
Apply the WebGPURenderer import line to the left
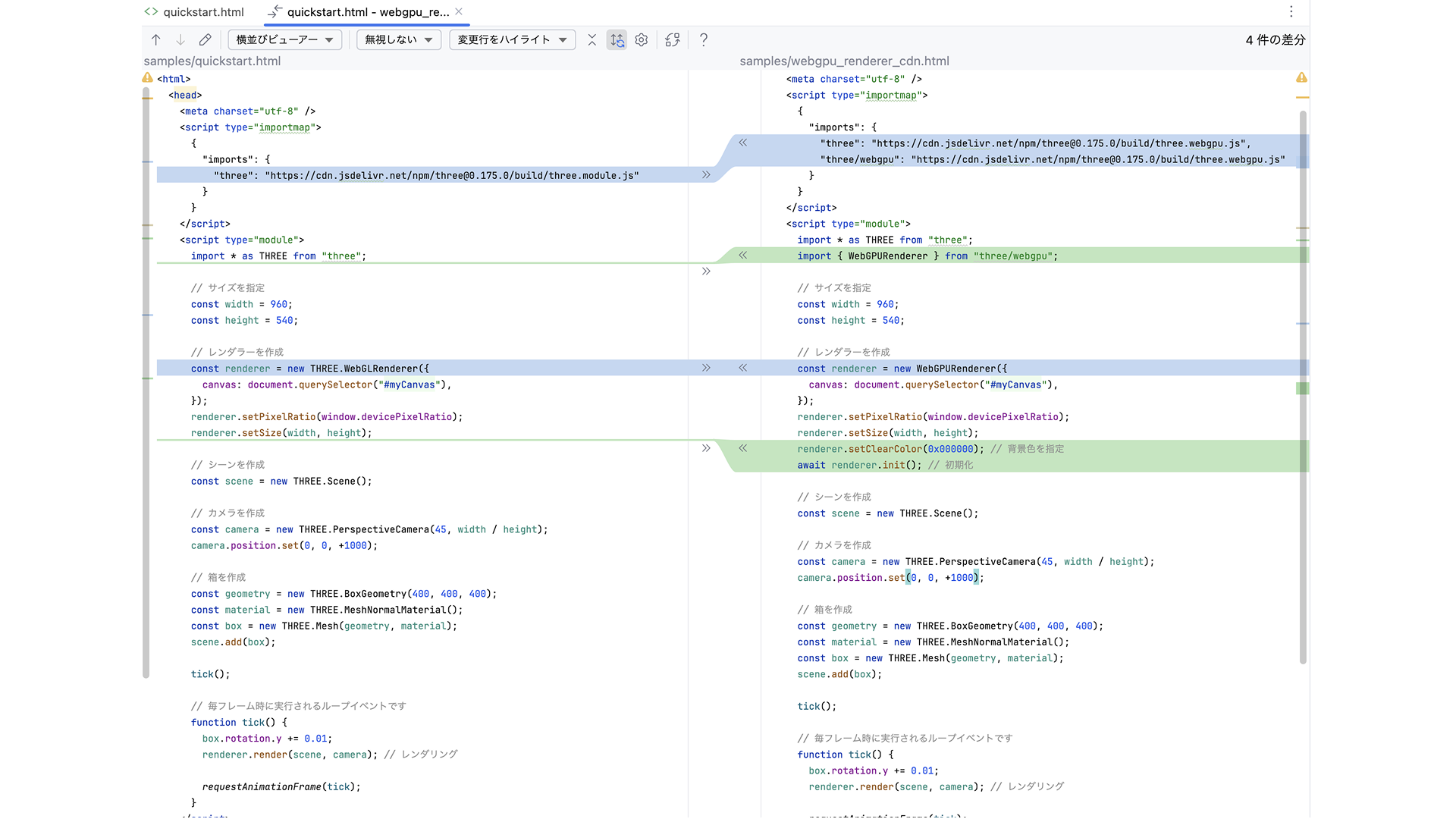tap(743, 256)
